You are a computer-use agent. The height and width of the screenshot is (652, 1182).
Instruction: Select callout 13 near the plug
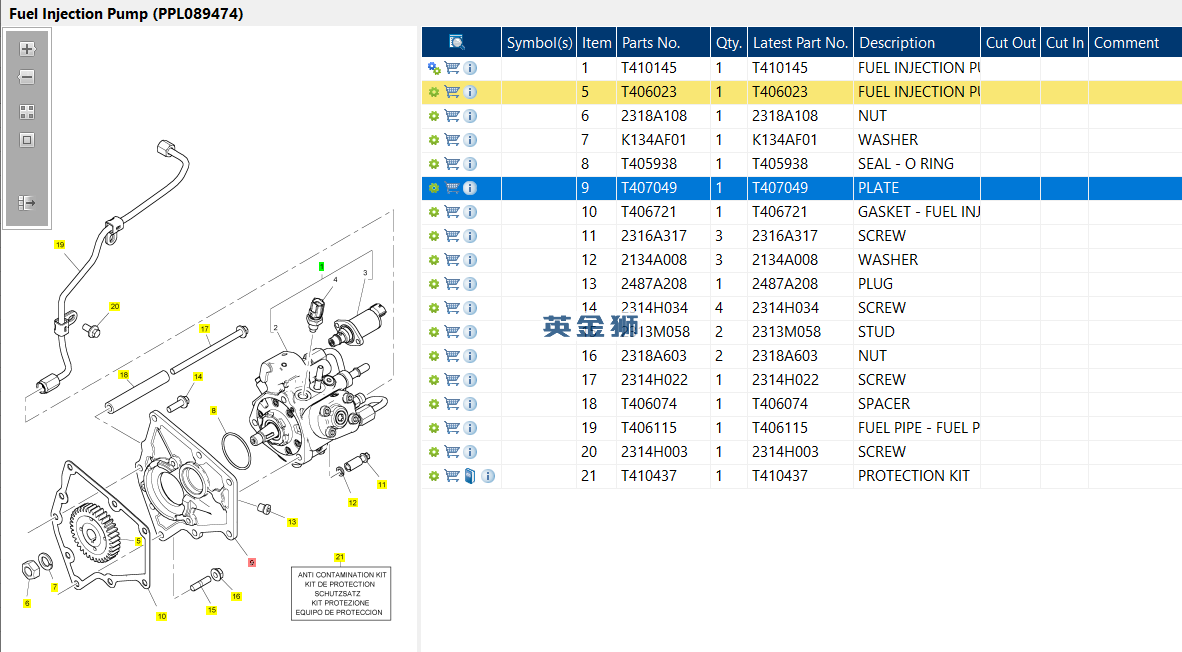tap(292, 522)
